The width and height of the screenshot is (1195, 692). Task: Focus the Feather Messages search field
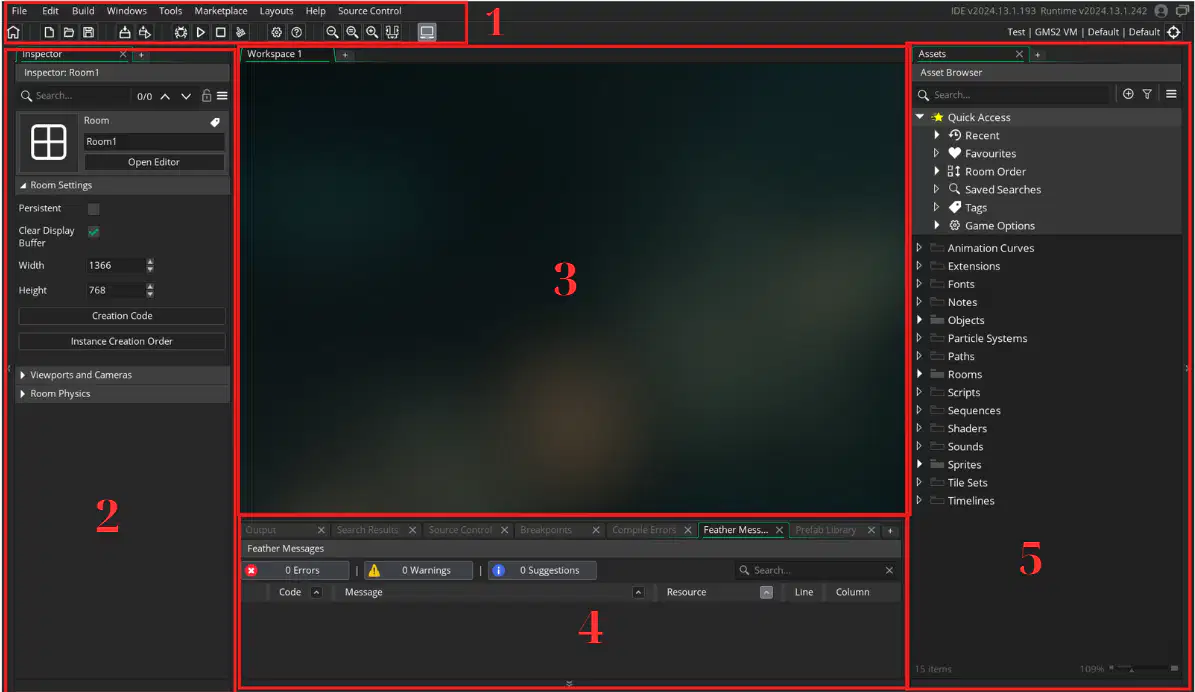817,570
